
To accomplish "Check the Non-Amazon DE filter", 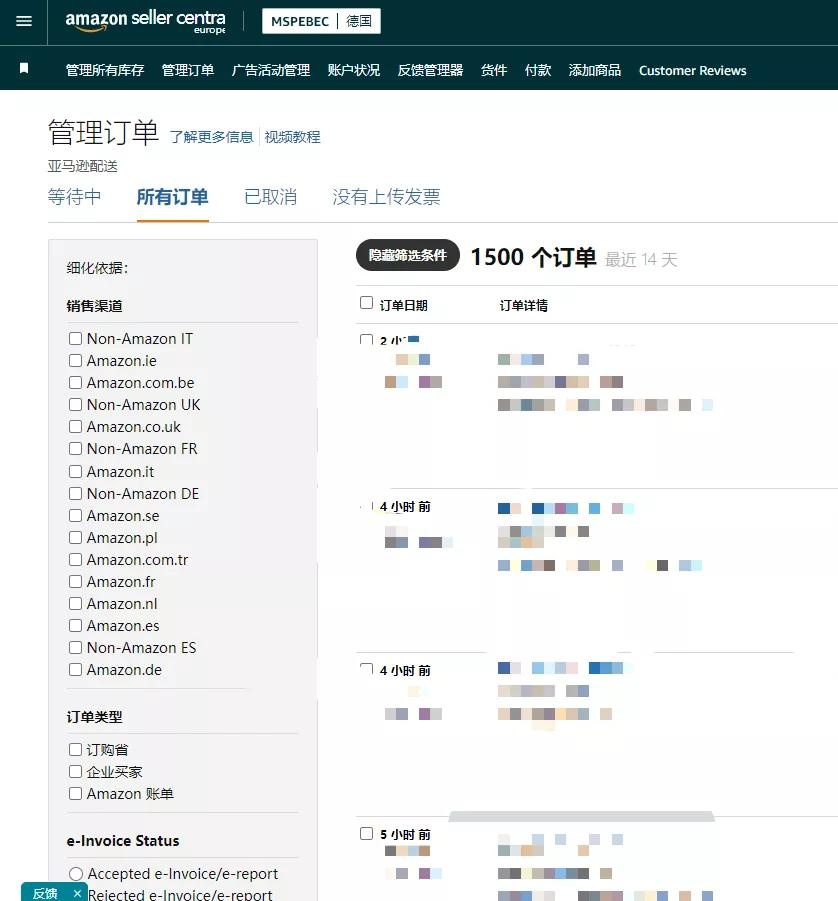I will [x=75, y=494].
